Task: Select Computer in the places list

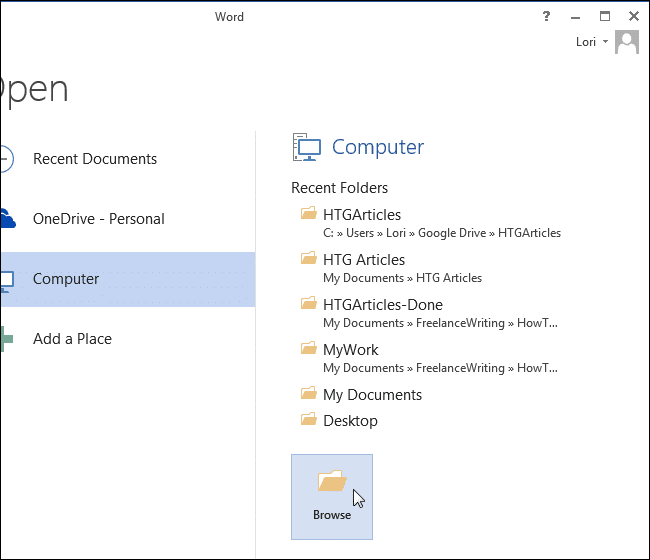Action: pos(66,279)
